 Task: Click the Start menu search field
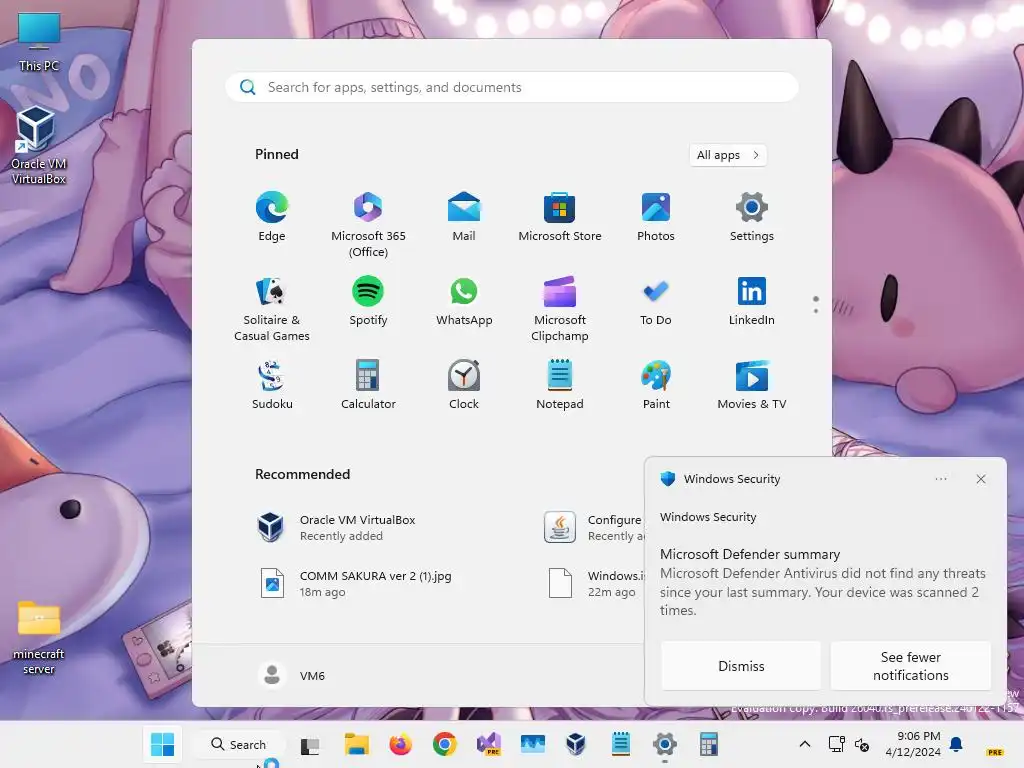point(512,87)
